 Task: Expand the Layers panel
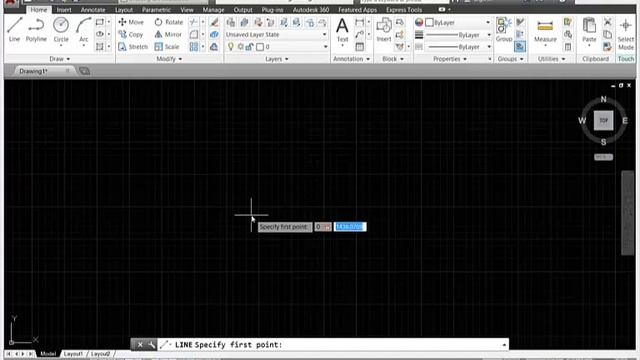point(277,59)
